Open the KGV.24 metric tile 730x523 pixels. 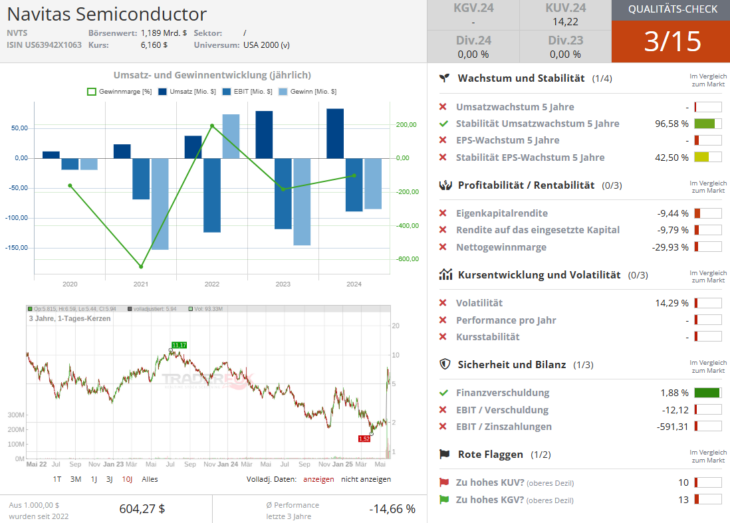tap(473, 15)
